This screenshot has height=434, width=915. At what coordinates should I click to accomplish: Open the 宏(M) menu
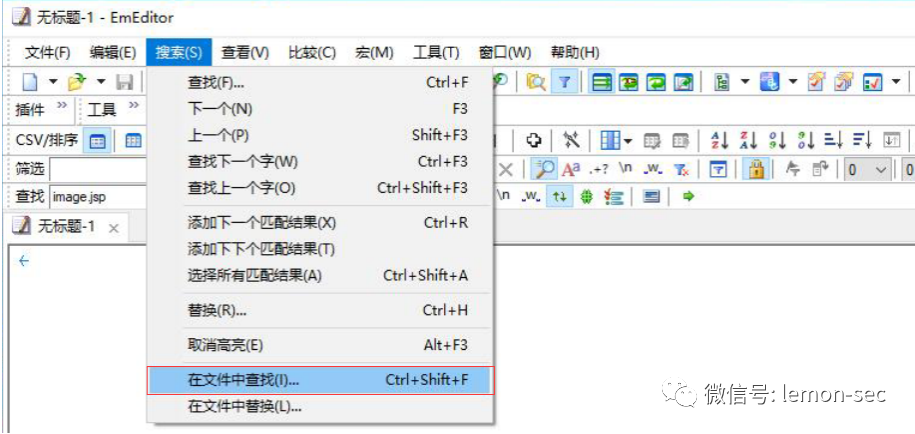pyautogui.click(x=374, y=52)
